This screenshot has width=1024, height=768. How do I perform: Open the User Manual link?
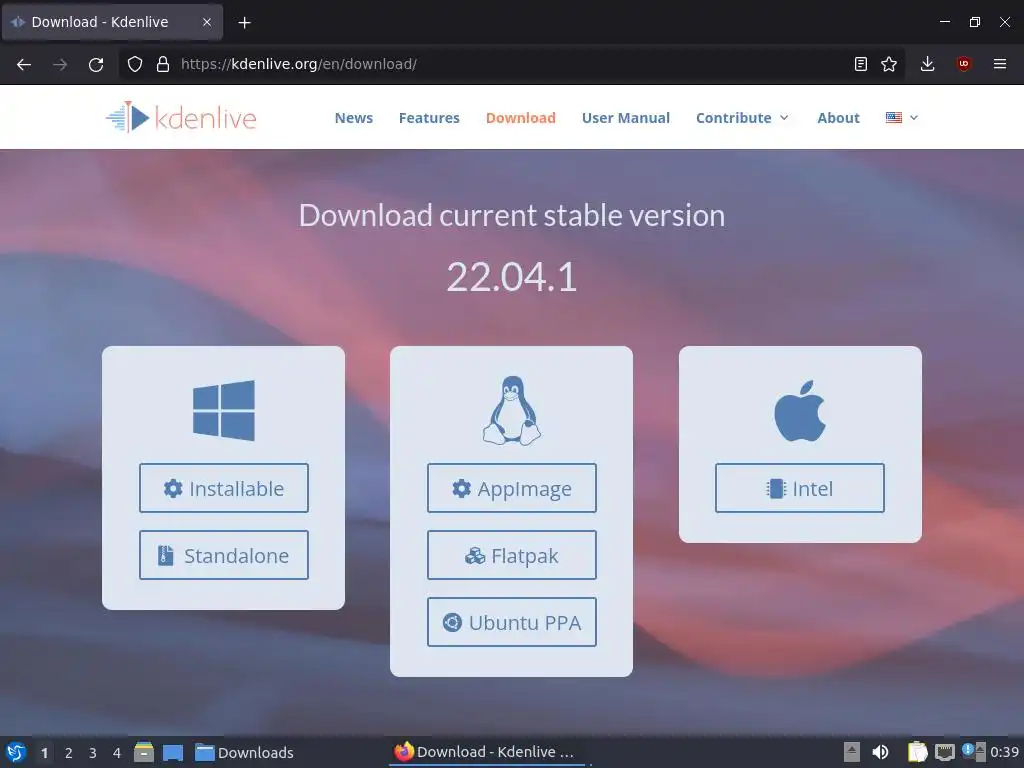click(x=626, y=118)
